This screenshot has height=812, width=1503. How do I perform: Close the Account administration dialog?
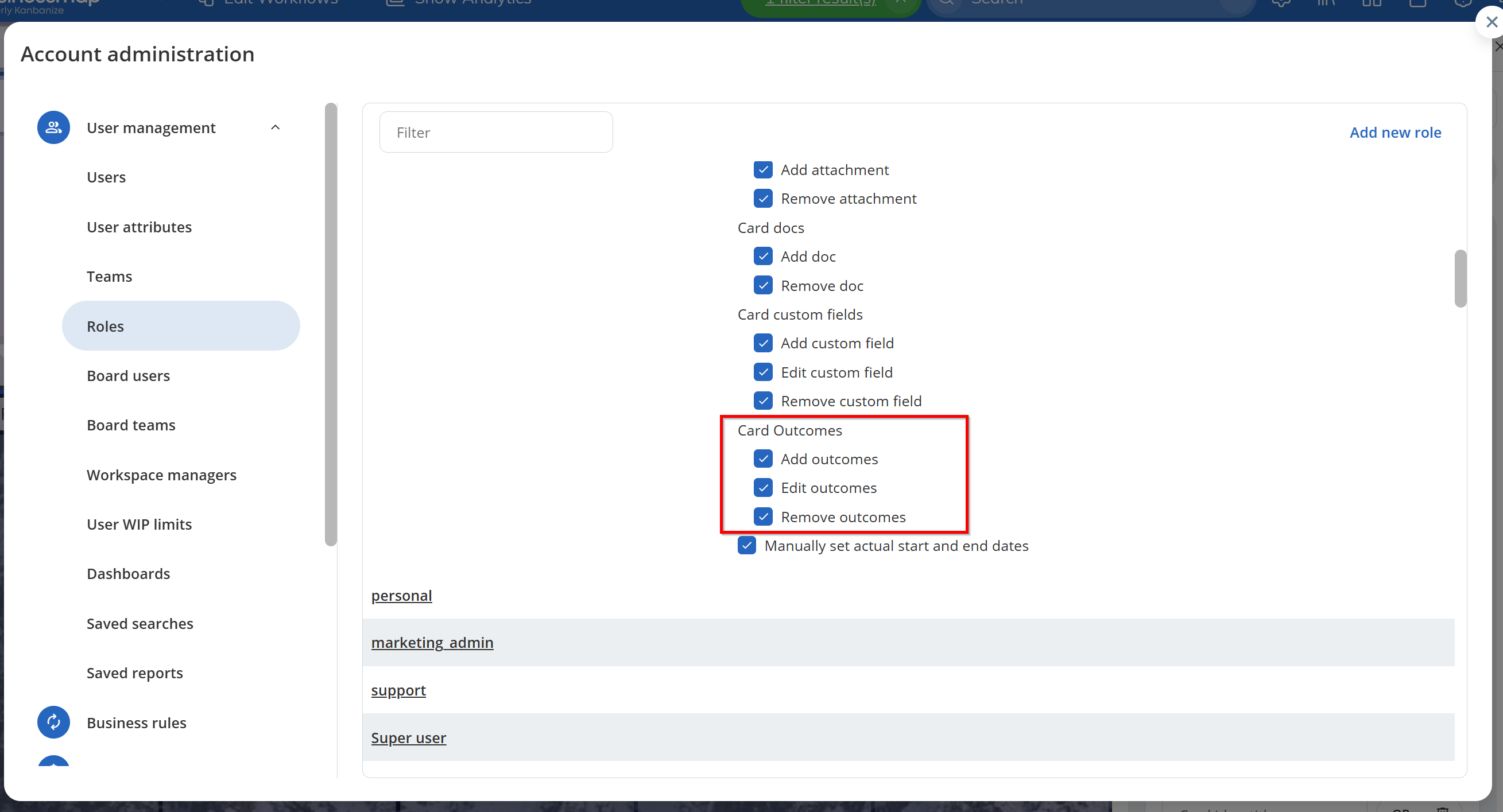(x=1491, y=22)
